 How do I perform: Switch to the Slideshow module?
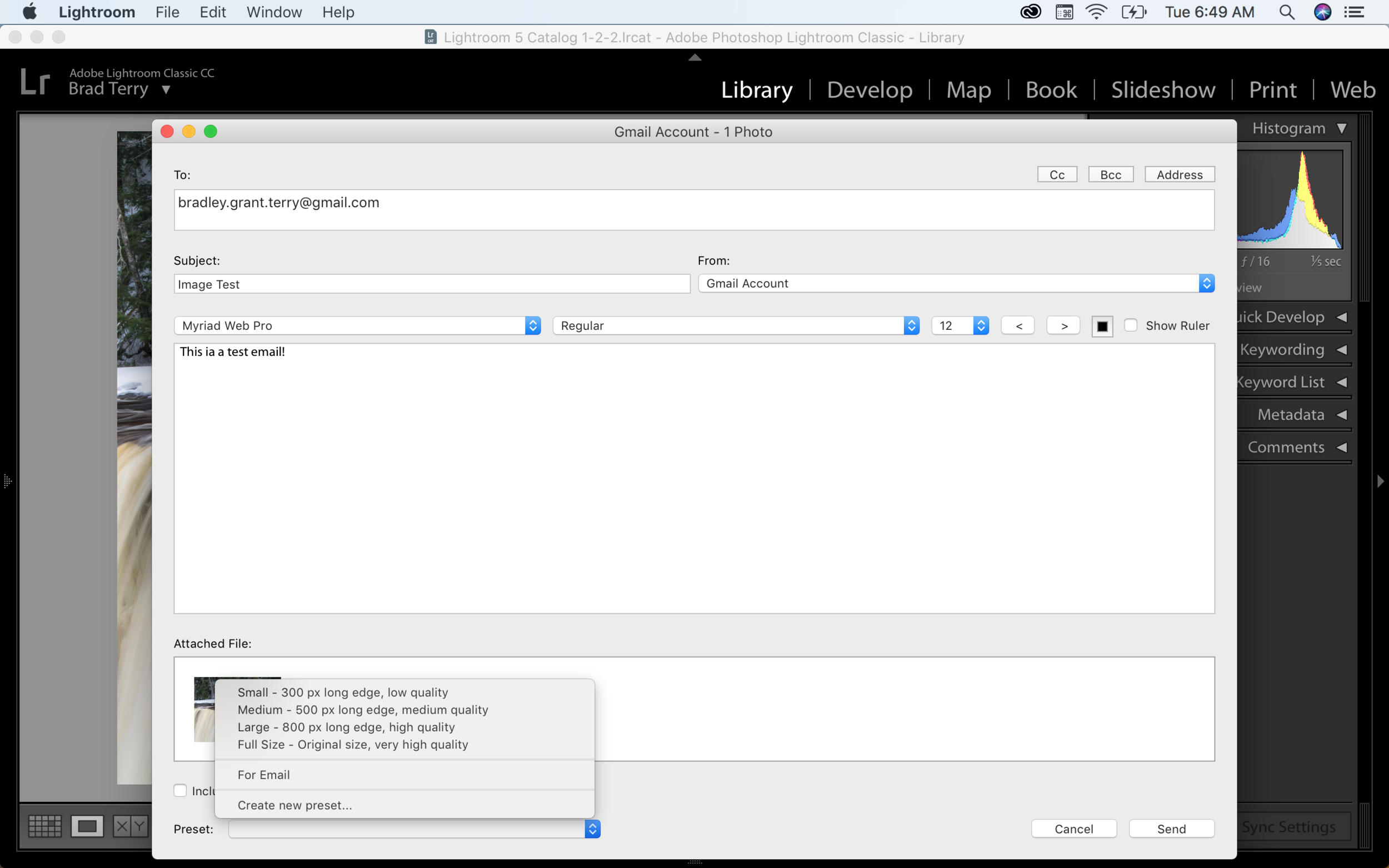tap(1163, 89)
